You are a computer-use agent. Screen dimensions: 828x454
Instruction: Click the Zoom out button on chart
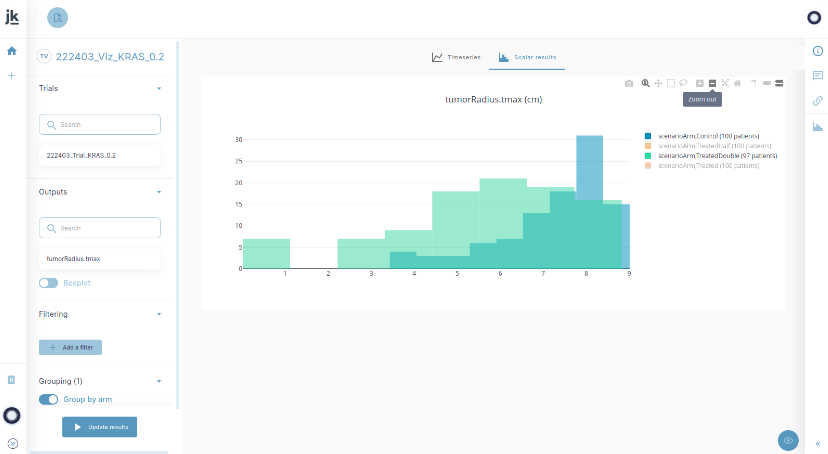[x=712, y=83]
